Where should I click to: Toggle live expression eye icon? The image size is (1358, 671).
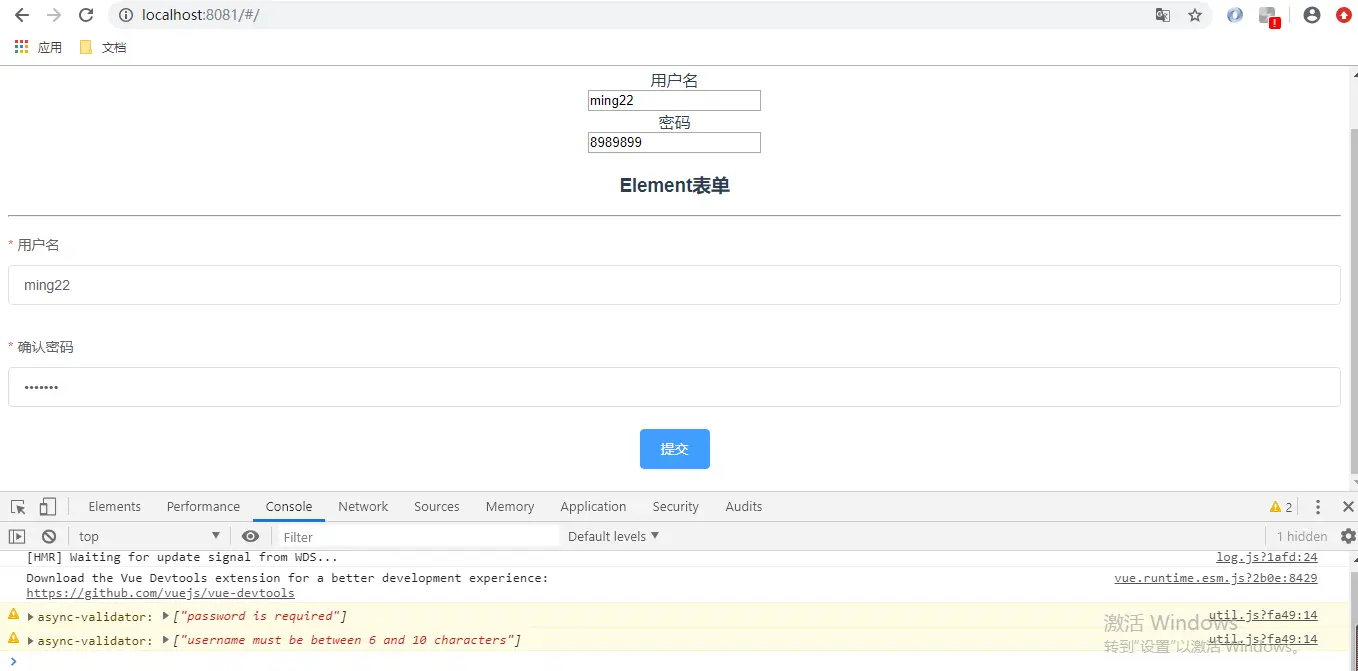tap(250, 536)
